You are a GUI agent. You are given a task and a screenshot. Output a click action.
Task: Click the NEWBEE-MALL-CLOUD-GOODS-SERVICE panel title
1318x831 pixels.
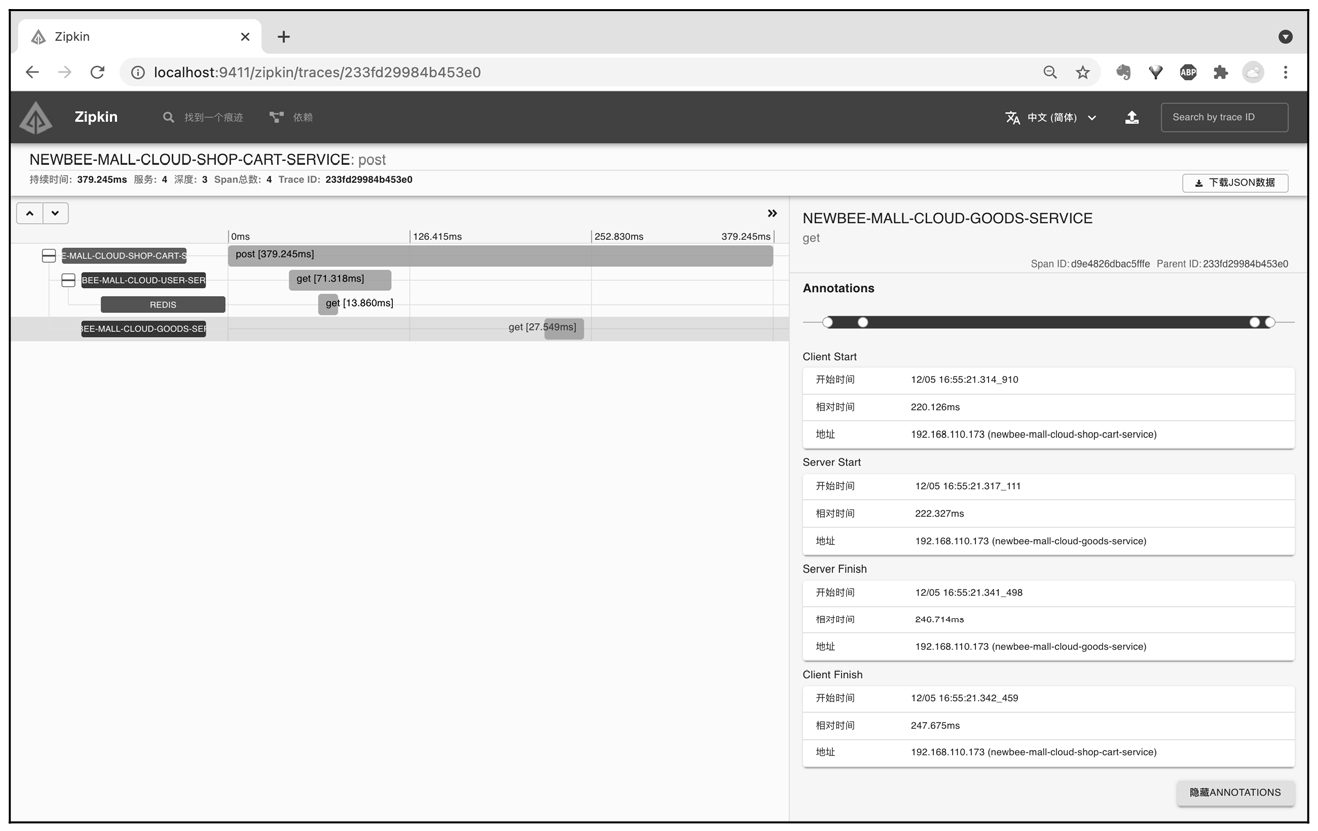947,218
